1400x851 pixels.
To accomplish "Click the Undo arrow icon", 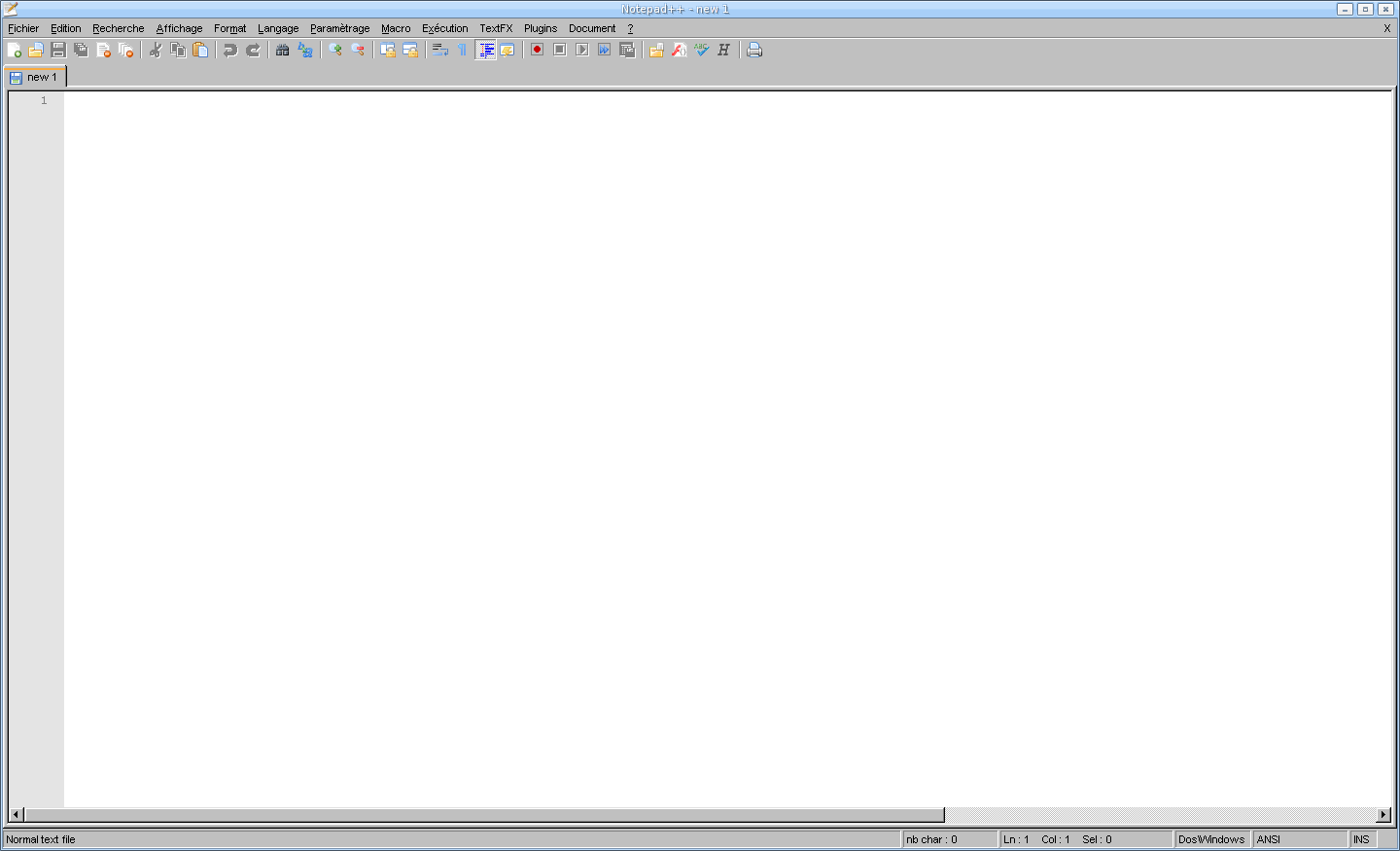I will click(x=230, y=50).
